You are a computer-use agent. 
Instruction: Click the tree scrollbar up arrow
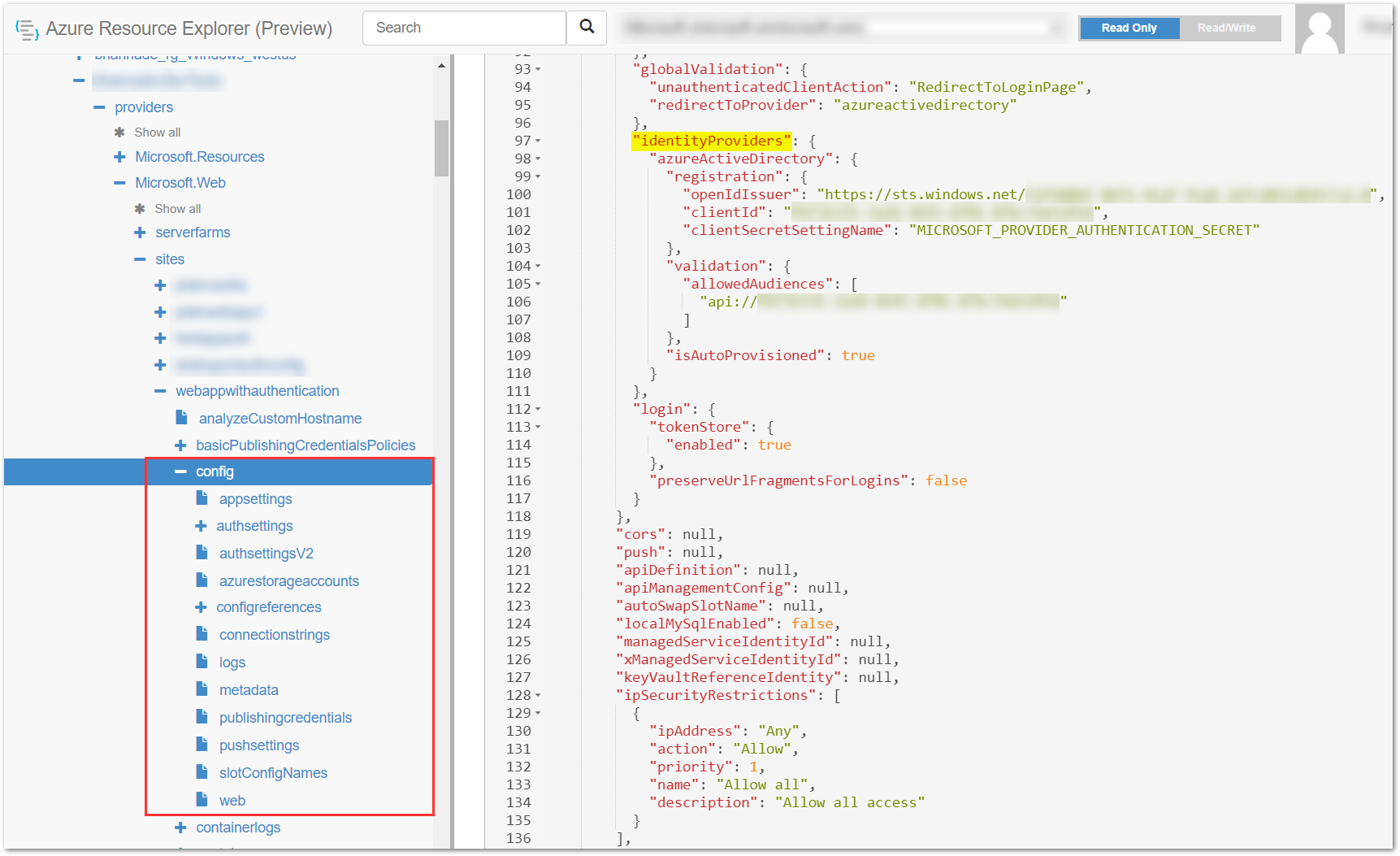pyautogui.click(x=441, y=65)
